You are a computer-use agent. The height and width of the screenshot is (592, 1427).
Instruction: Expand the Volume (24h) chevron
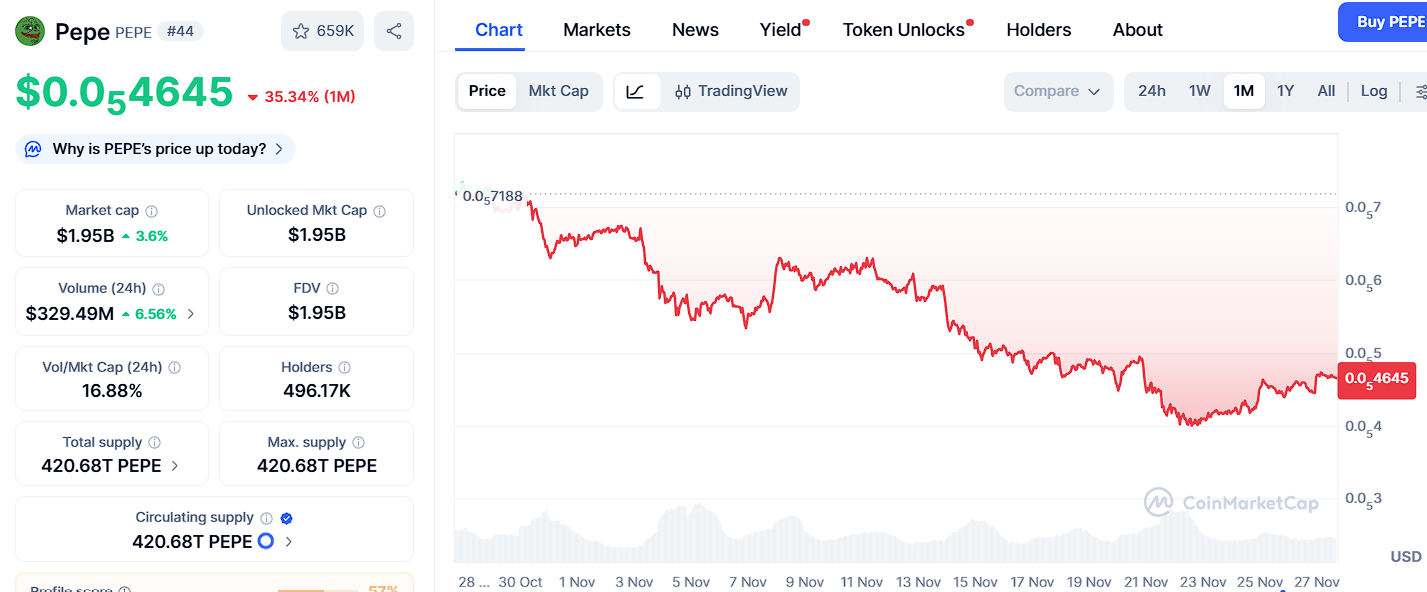pyautogui.click(x=191, y=314)
